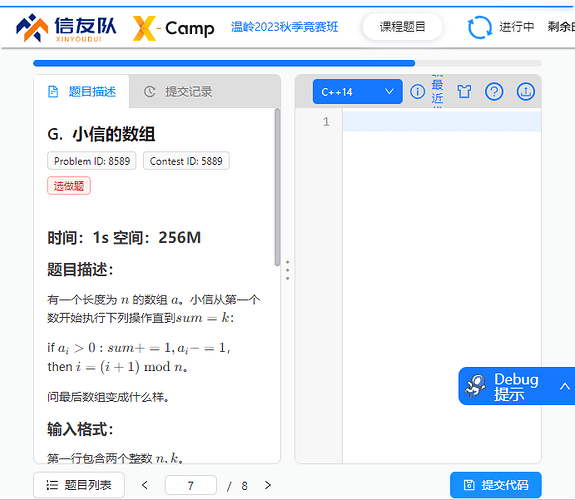Click the 课程题目 button
Image resolution: width=575 pixels, height=500 pixels.
[402, 27]
